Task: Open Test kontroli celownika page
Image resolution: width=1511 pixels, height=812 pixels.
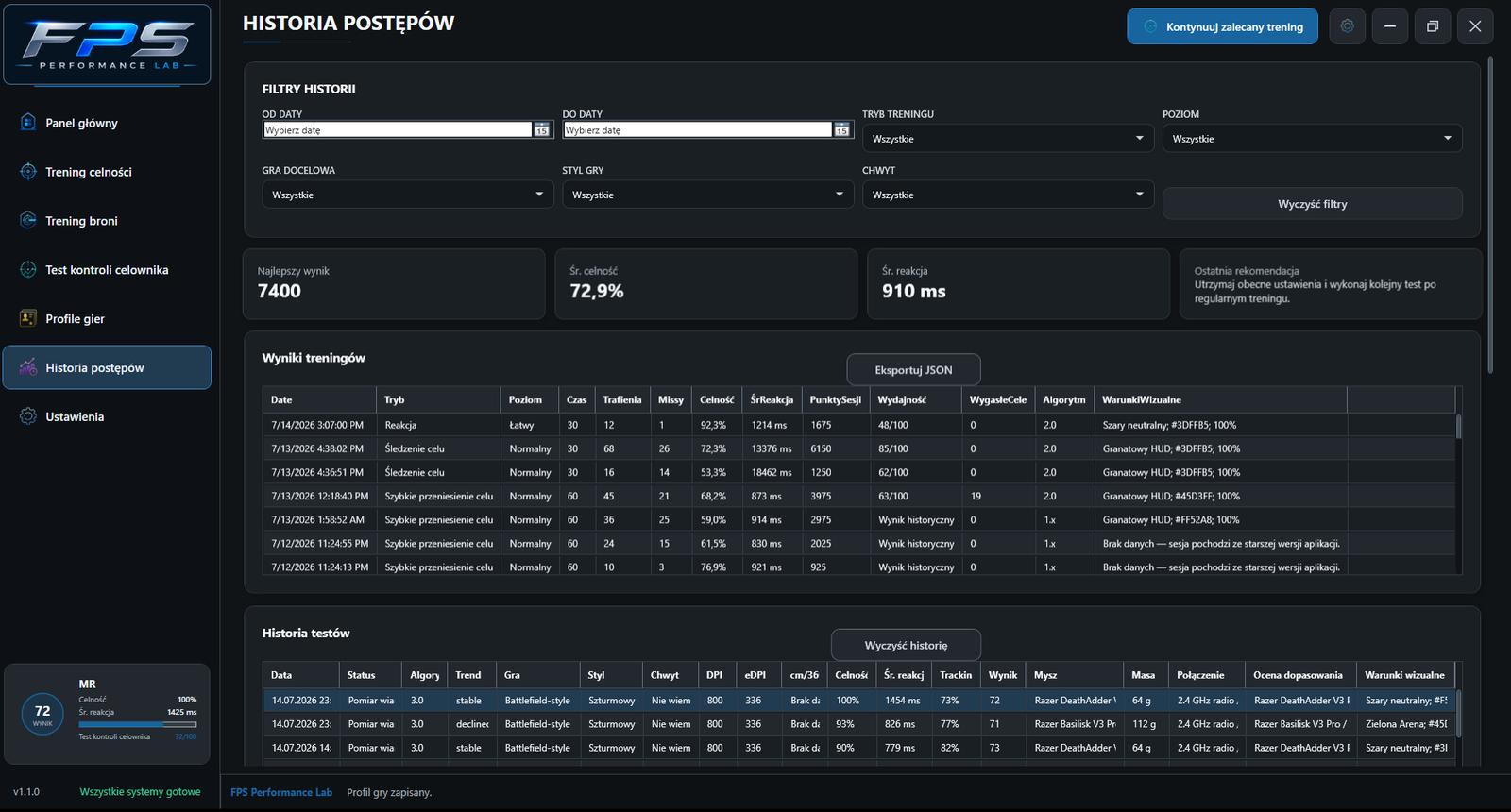Action: coord(107,270)
